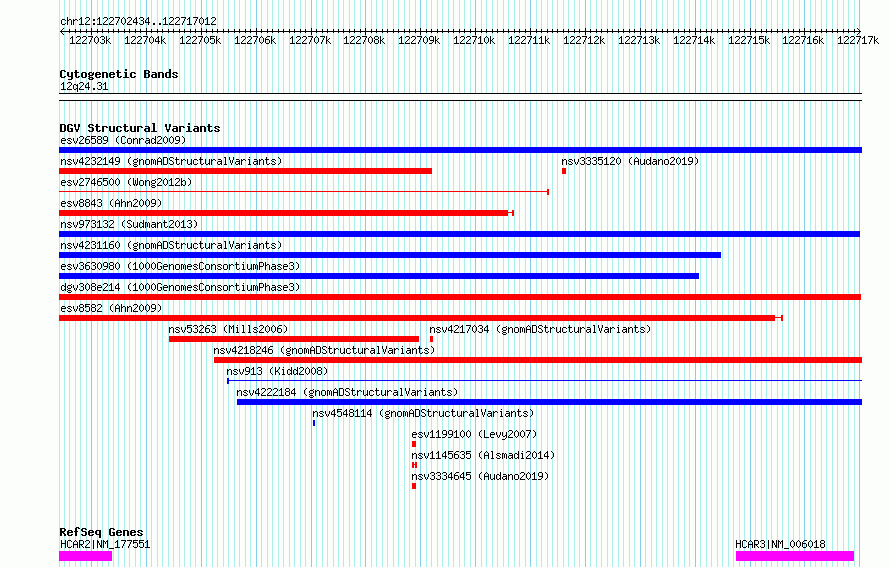Click the red dgv308e214 variant bar

(460, 297)
